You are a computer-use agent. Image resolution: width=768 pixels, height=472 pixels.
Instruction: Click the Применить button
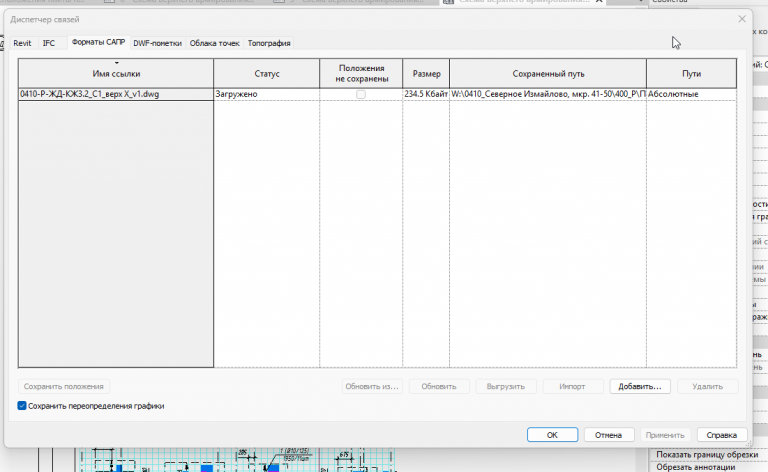click(665, 435)
